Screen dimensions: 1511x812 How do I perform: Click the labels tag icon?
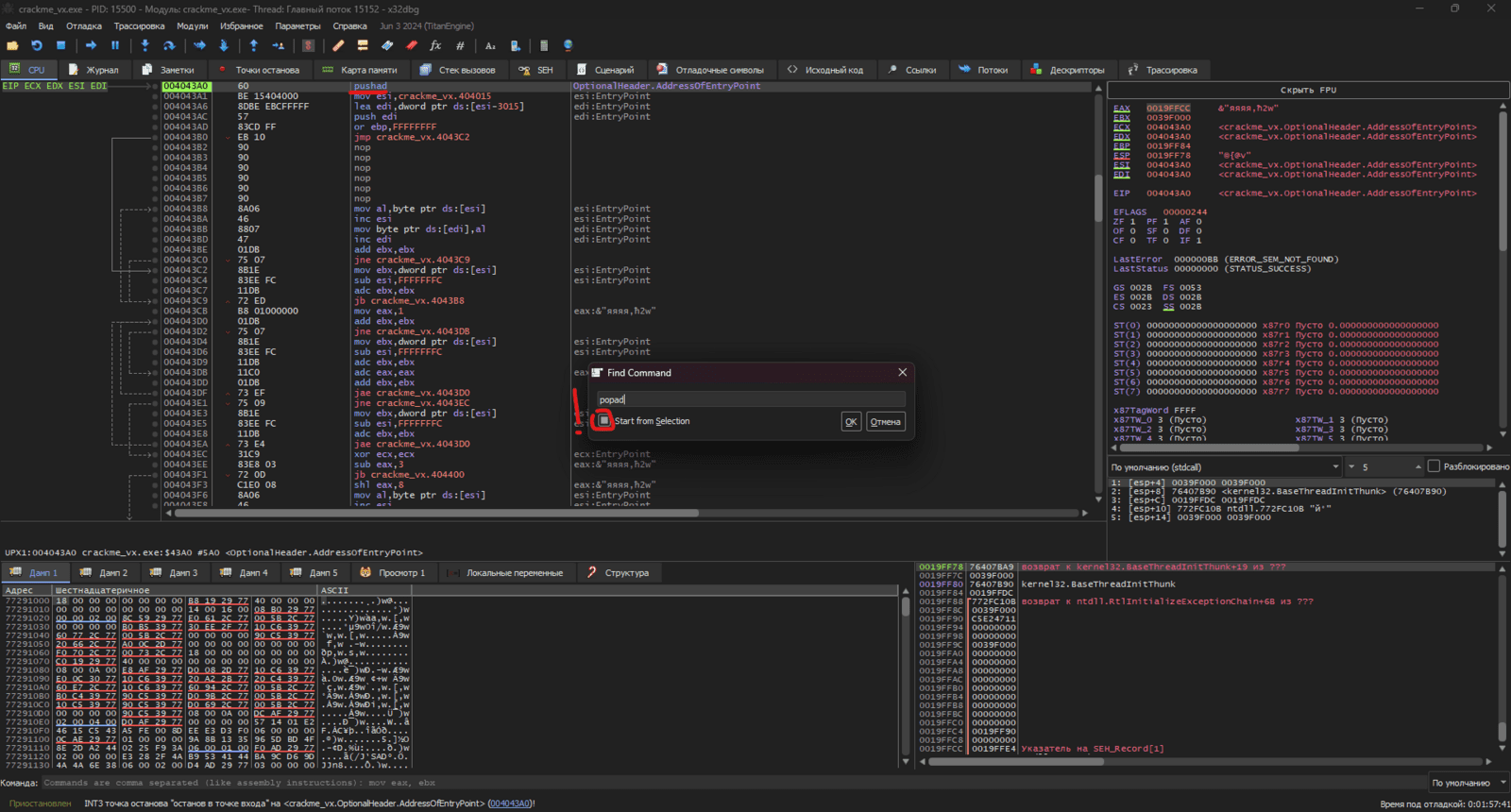pyautogui.click(x=387, y=45)
